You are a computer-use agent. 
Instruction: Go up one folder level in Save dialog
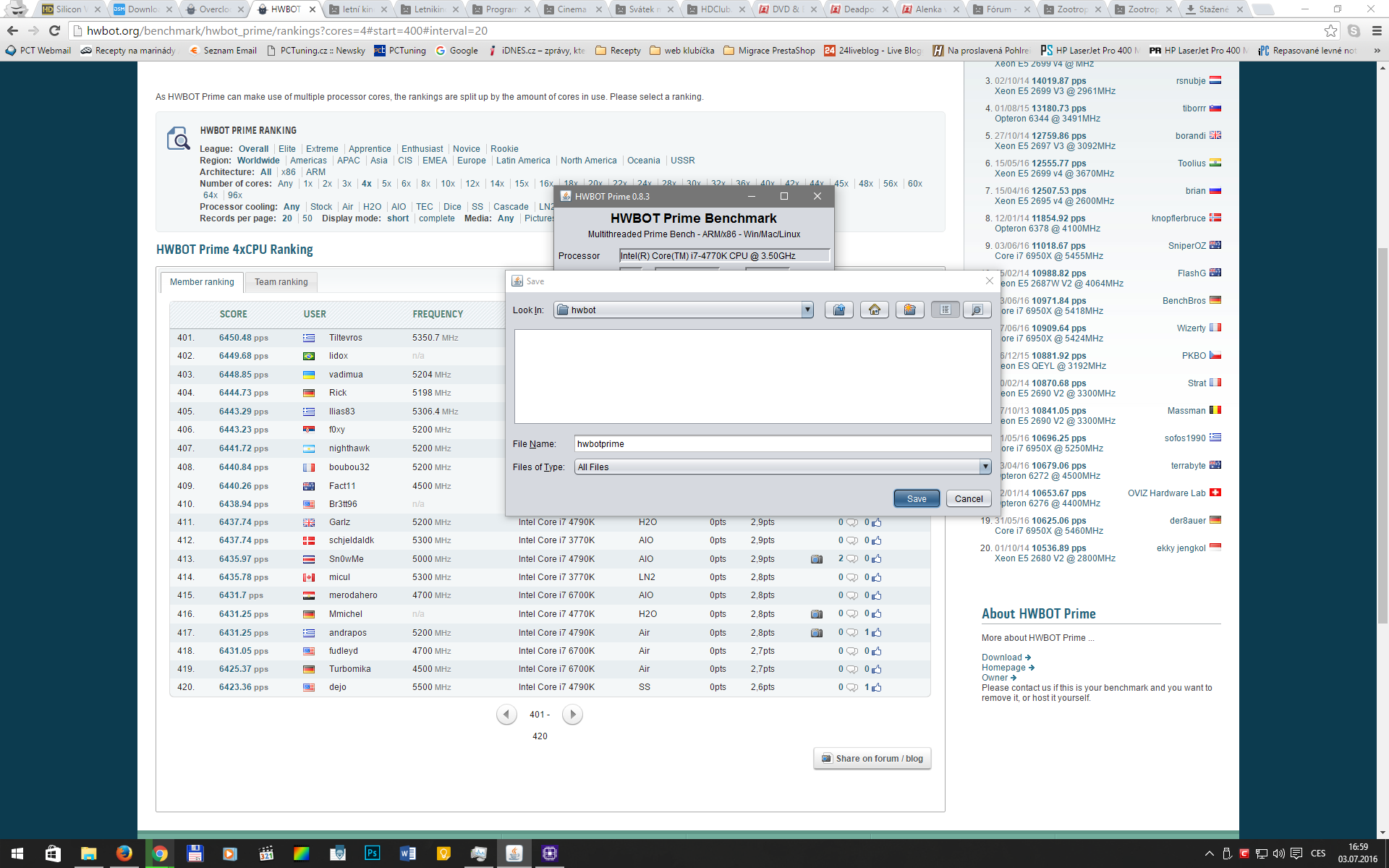click(839, 310)
